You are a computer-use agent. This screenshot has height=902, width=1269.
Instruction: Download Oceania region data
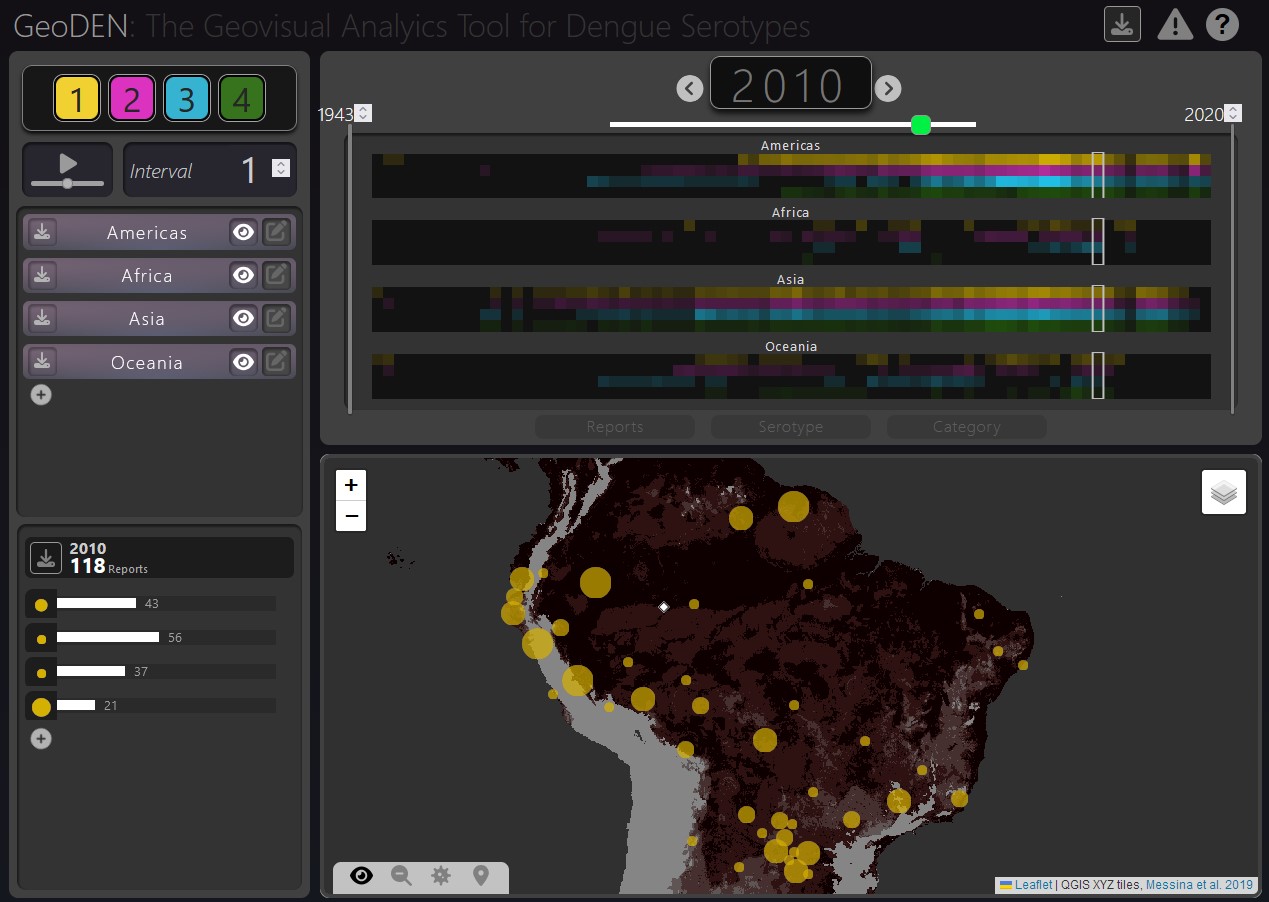coord(42,361)
